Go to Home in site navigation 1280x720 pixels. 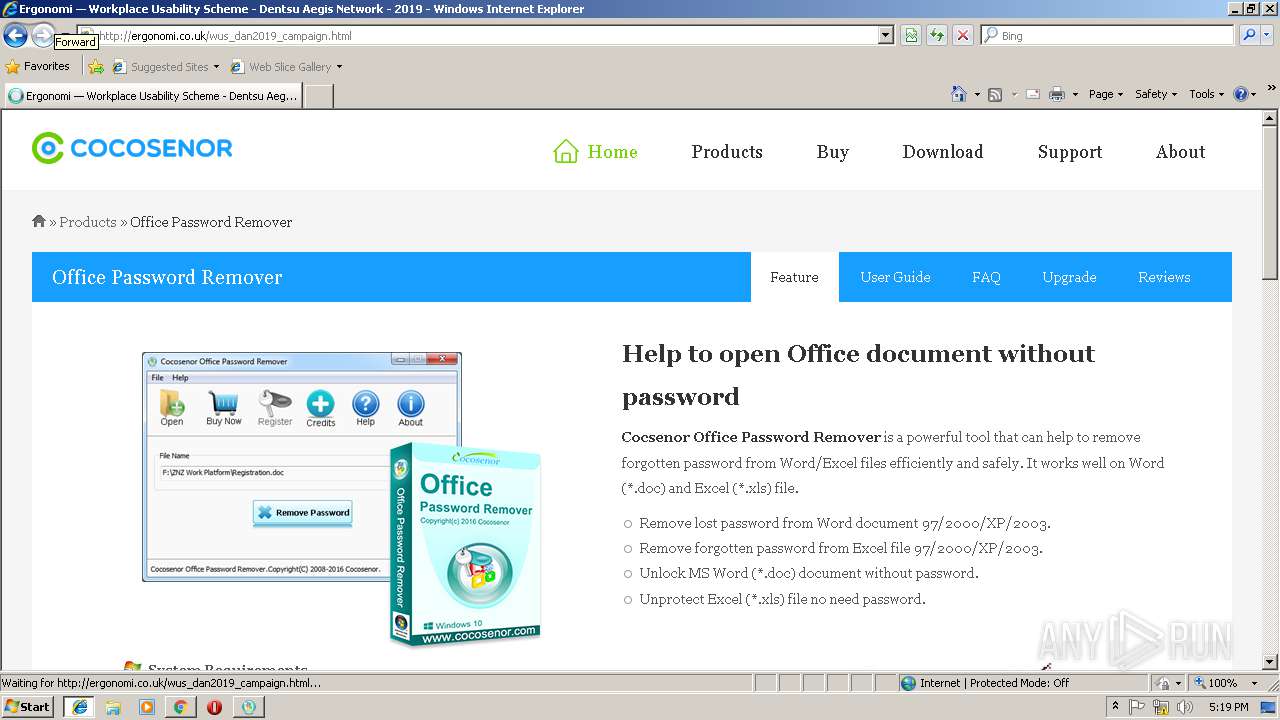pos(595,152)
